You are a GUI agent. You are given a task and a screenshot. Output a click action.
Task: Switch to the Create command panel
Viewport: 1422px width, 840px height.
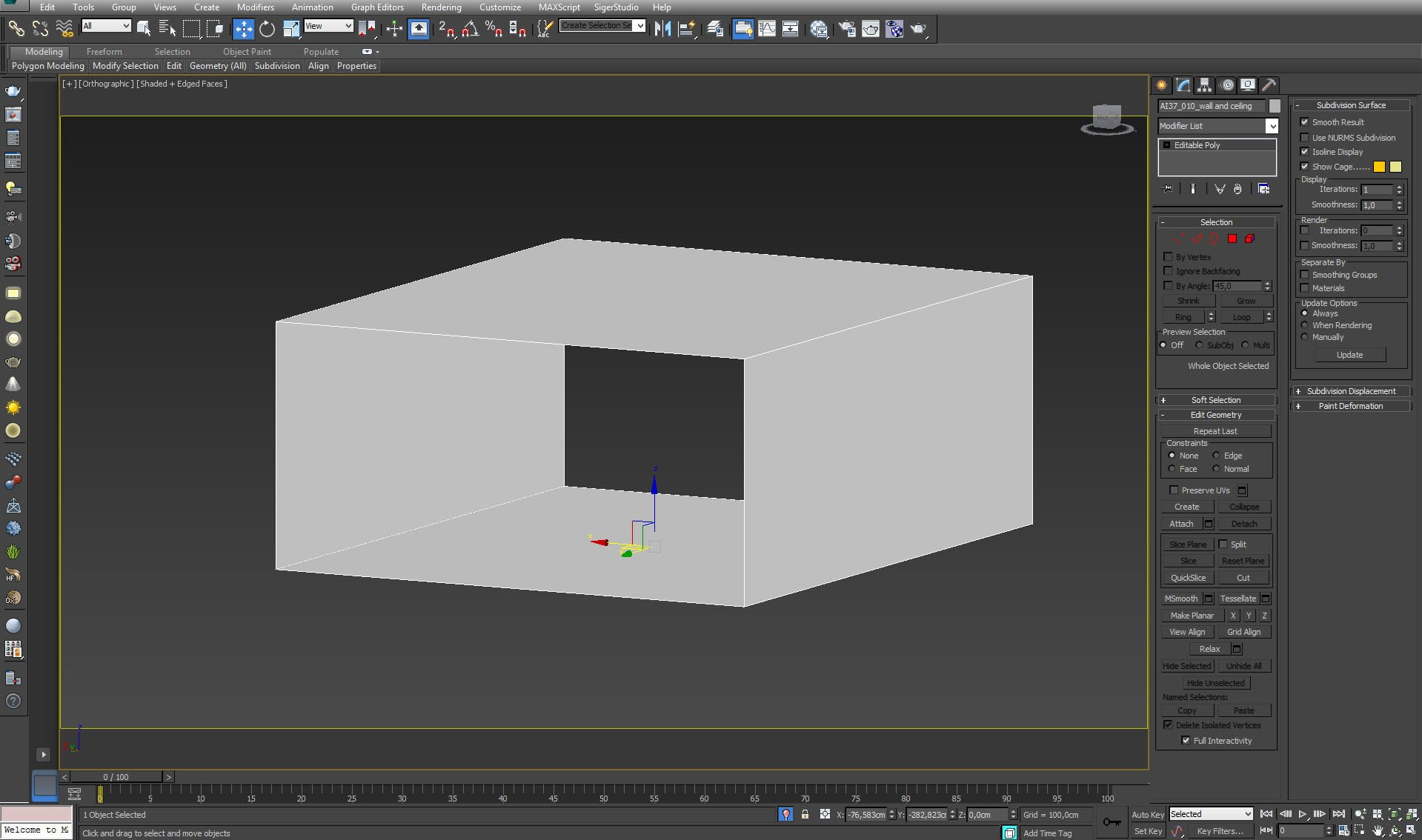tap(1161, 85)
